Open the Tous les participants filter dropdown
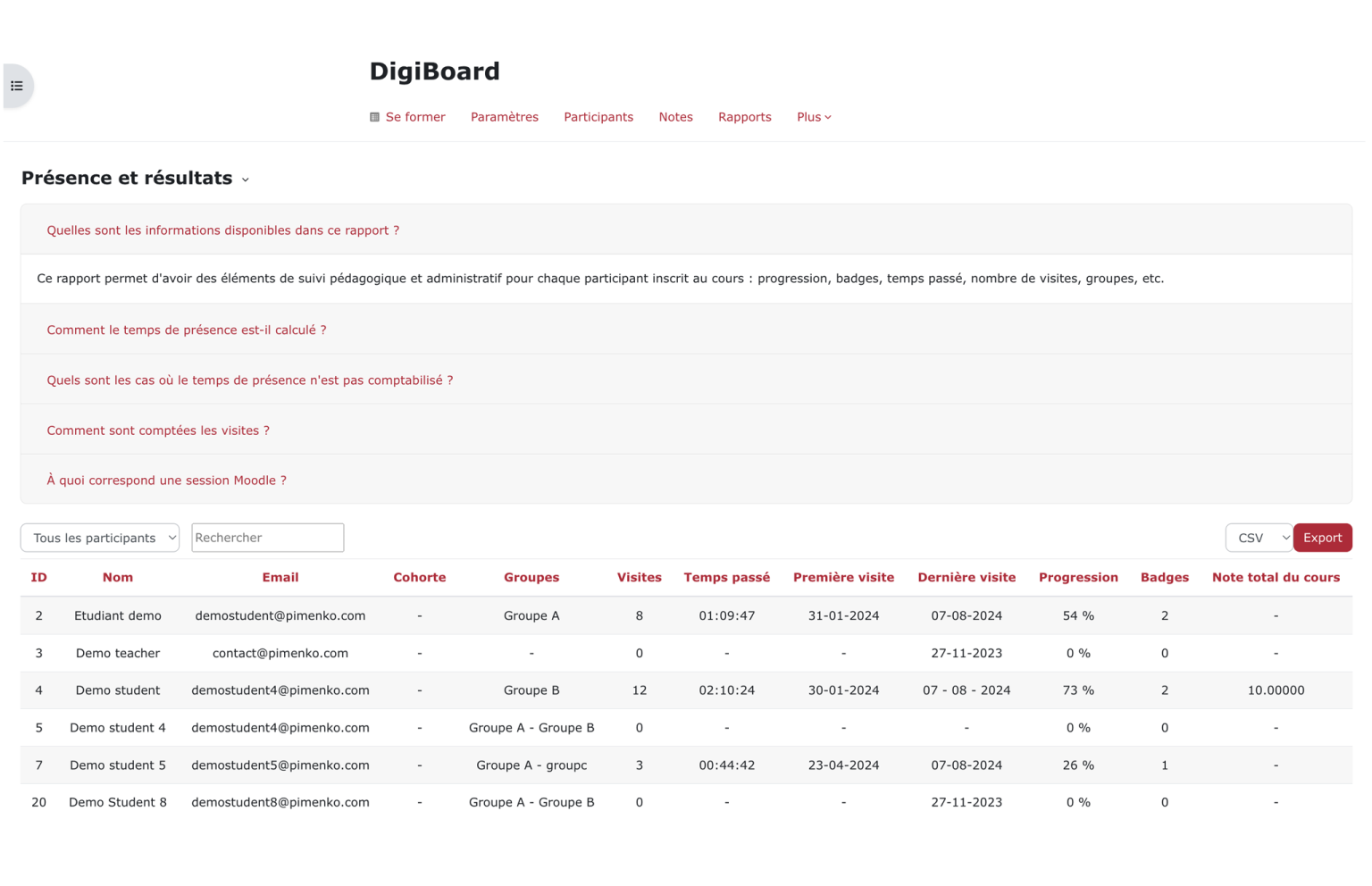The width and height of the screenshot is (1372, 886). click(x=99, y=538)
